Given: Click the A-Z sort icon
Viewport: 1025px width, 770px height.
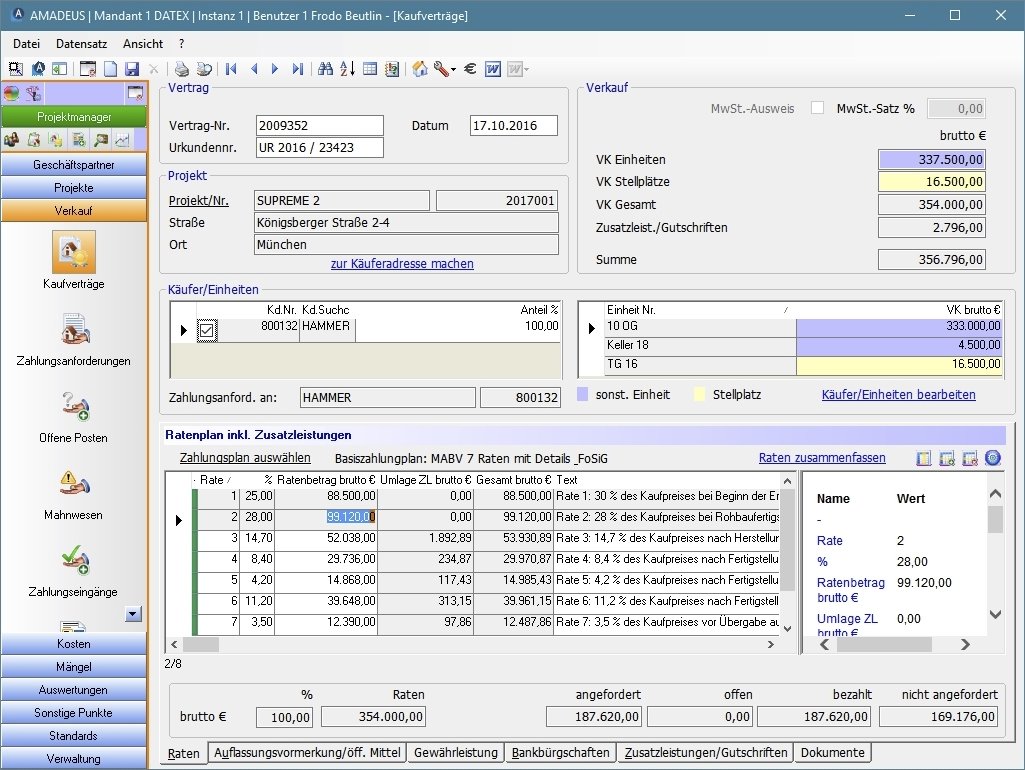Looking at the screenshot, I should (347, 69).
